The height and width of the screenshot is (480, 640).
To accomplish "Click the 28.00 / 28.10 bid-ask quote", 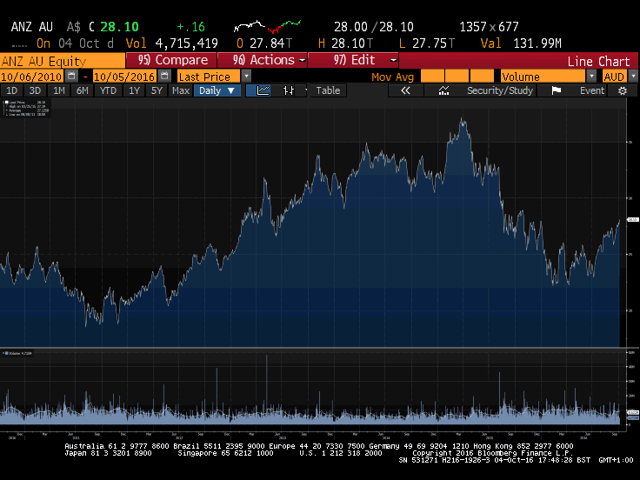I will click(373, 27).
